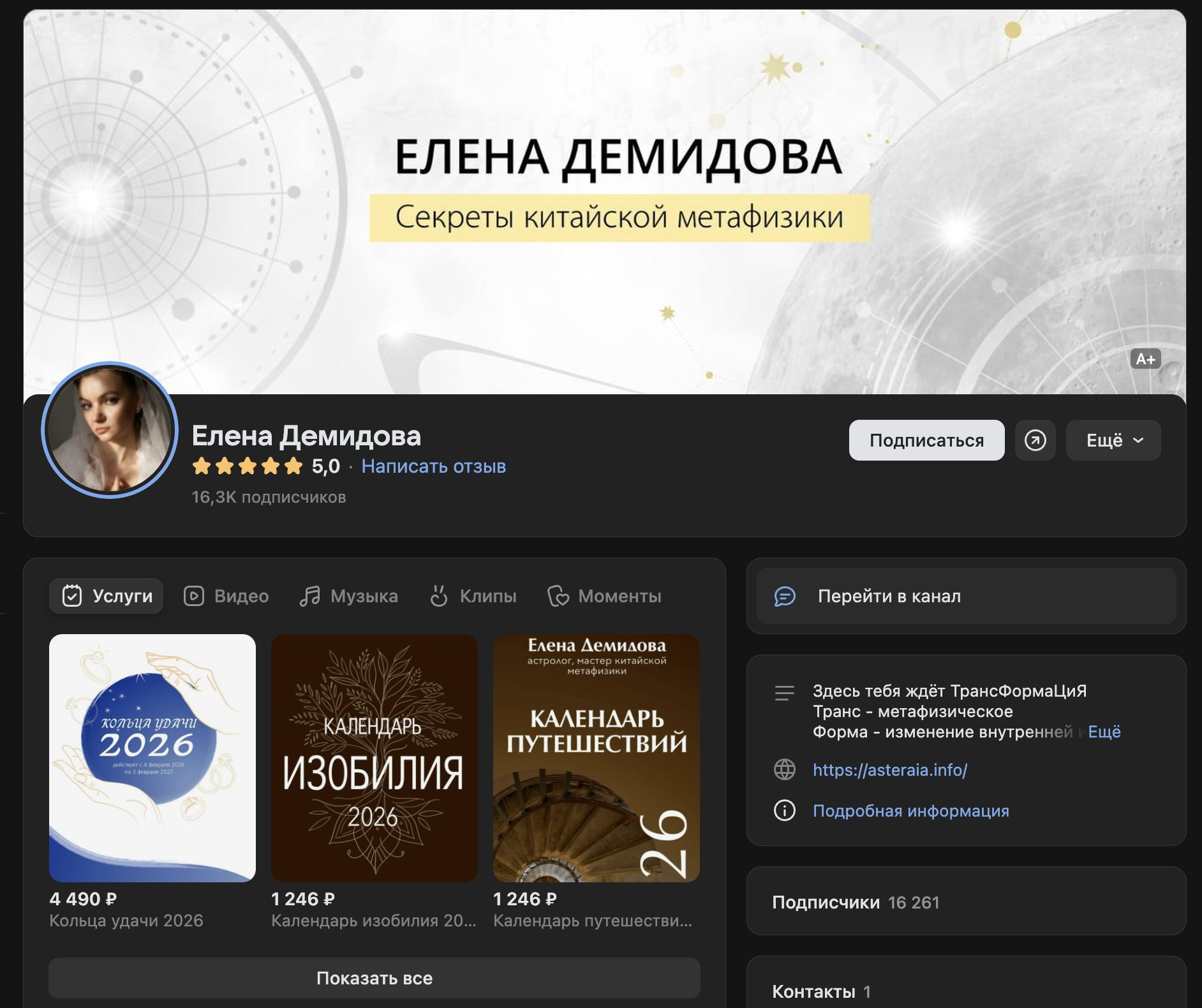
Task: Click the Елена Демидова profile name
Action: click(306, 436)
